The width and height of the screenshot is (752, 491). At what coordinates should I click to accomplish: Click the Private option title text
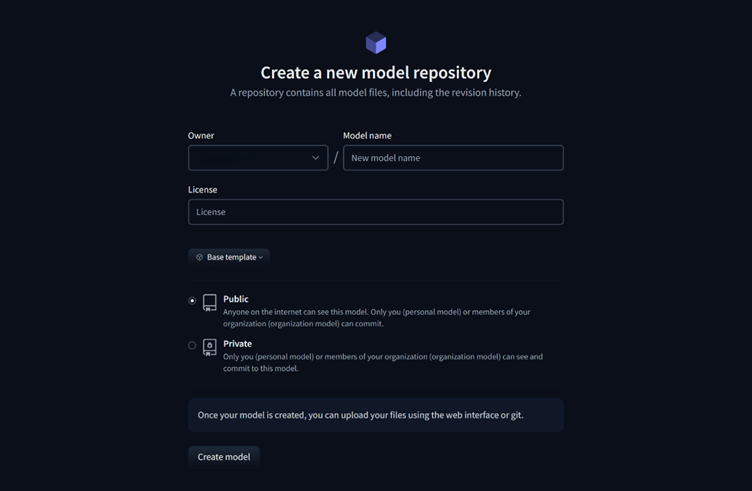click(x=237, y=343)
